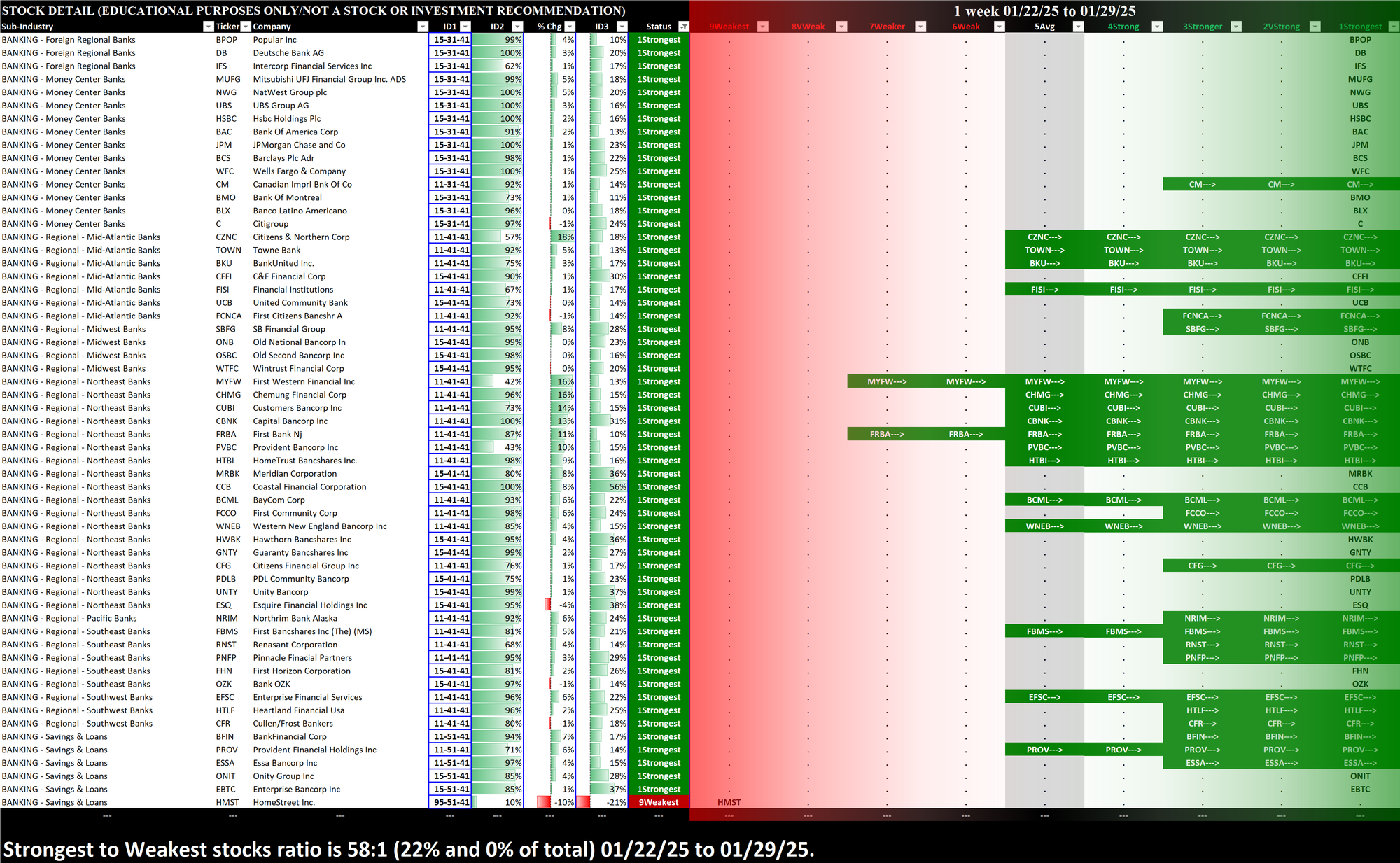The width and height of the screenshot is (1400, 863).
Task: Expand the 4Strong column filter
Action: pyautogui.click(x=1157, y=27)
